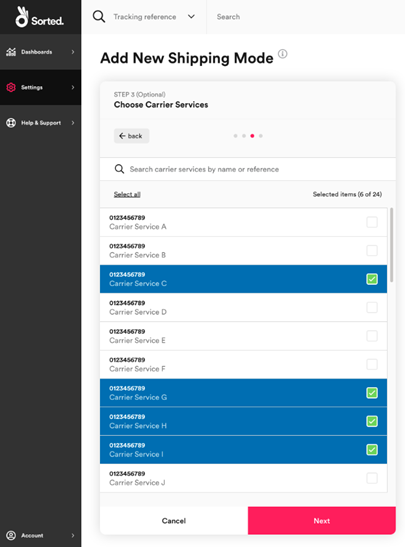The height and width of the screenshot is (547, 405).
Task: Open Account in the sidebar
Action: pos(40,535)
